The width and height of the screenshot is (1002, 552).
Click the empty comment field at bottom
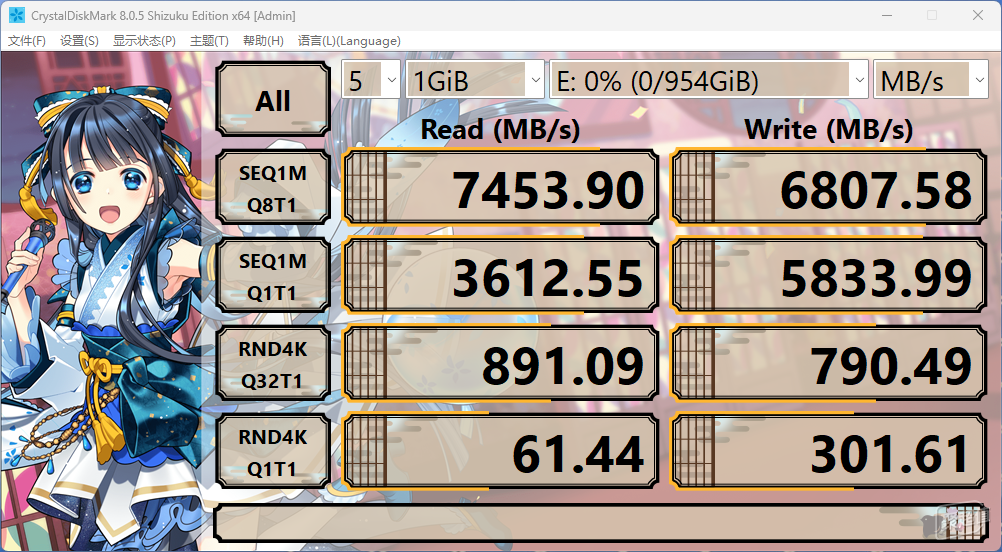pos(601,523)
